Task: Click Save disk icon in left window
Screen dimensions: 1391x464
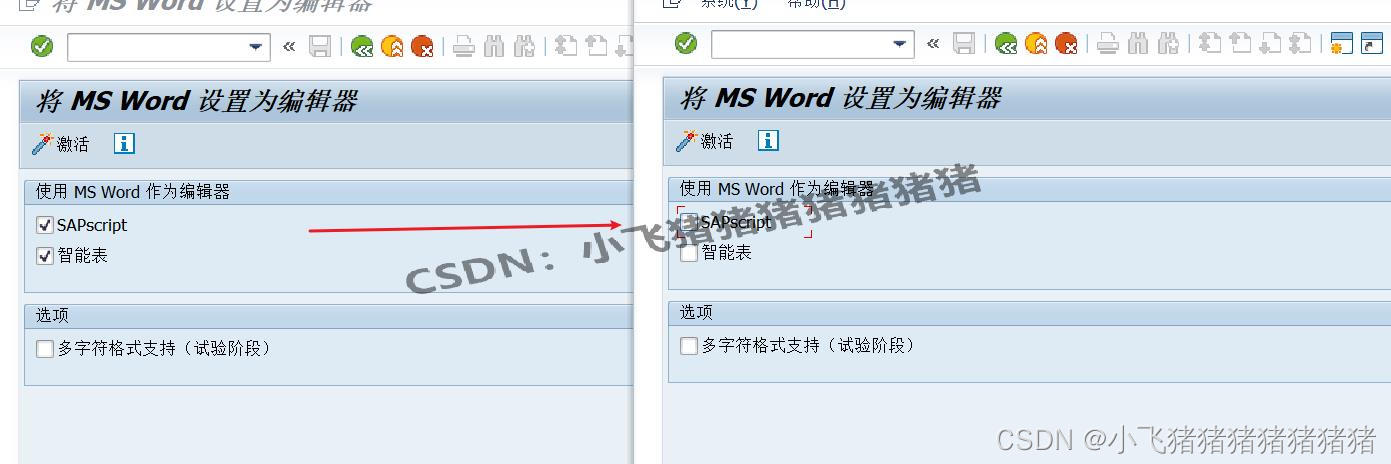Action: click(x=320, y=46)
